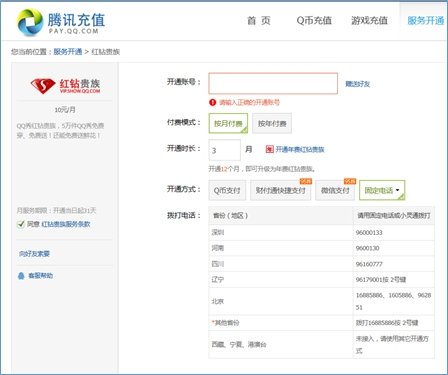Click the 辽宁 table cell
This screenshot has height=375, width=448.
pos(280,279)
